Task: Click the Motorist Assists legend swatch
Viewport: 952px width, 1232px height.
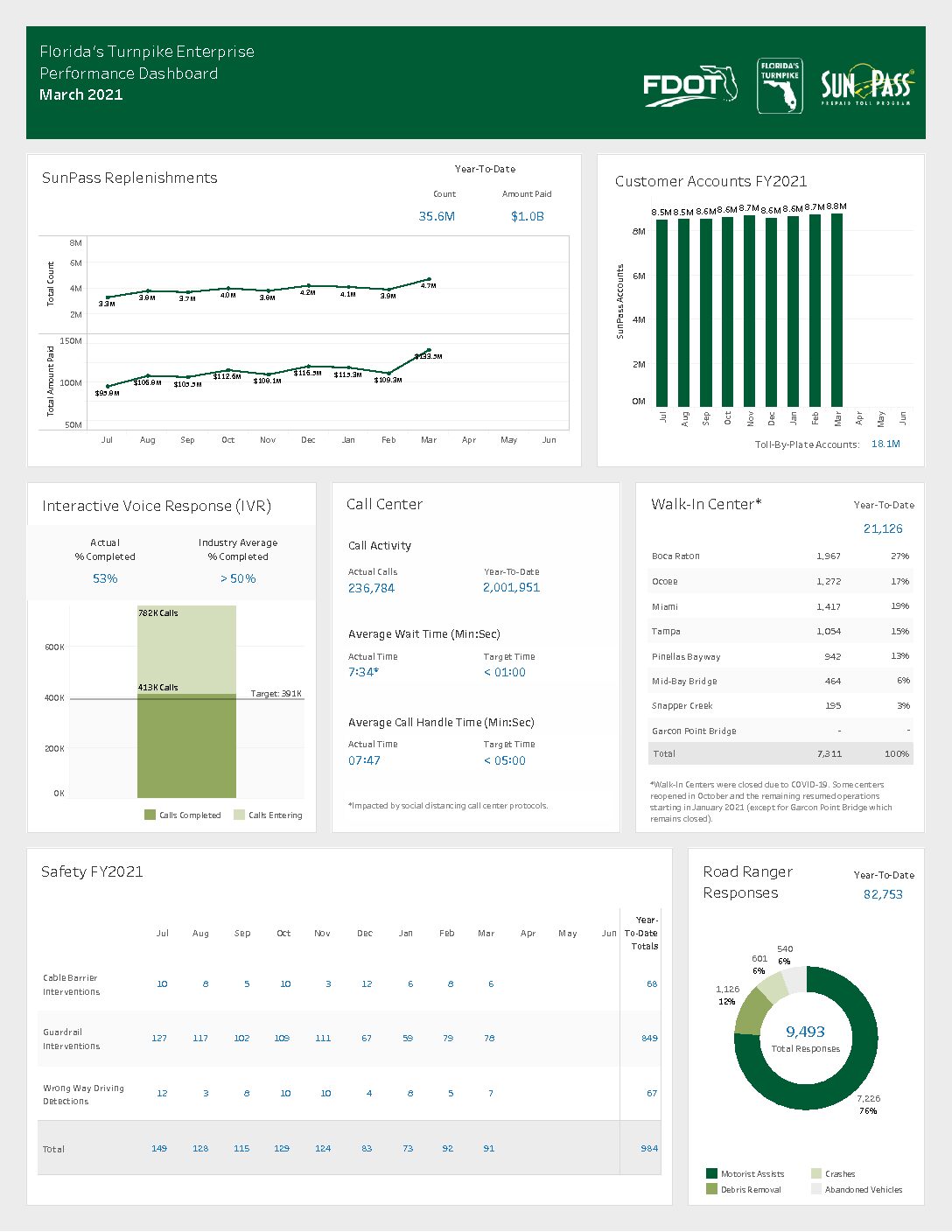Action: tap(711, 1173)
